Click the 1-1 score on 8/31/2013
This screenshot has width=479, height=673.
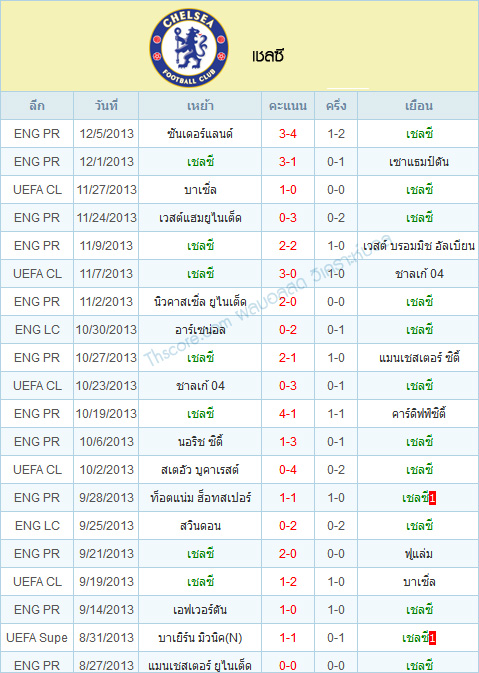point(288,638)
